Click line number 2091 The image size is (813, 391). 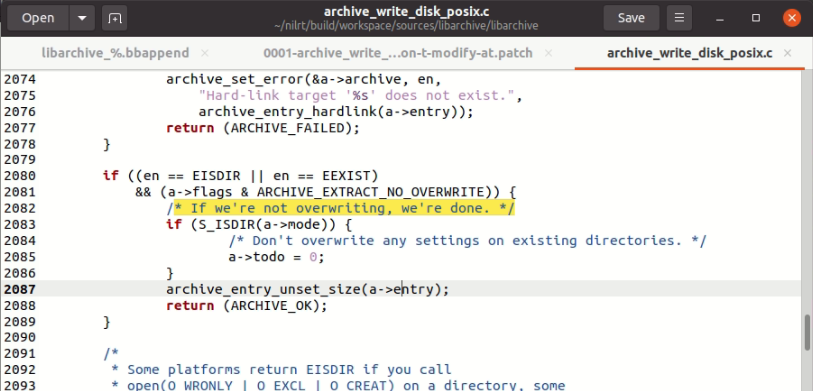tap(20, 354)
